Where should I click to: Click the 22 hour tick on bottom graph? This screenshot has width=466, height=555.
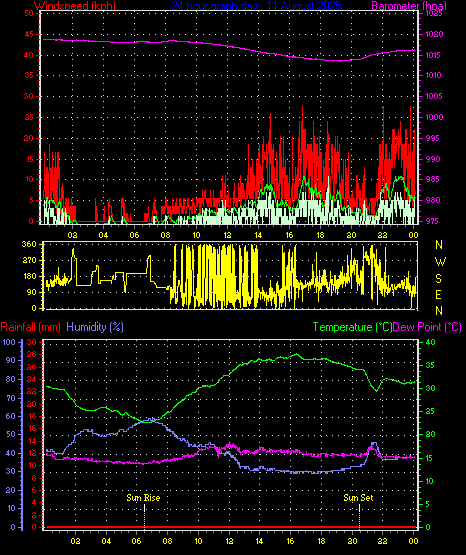[382, 541]
